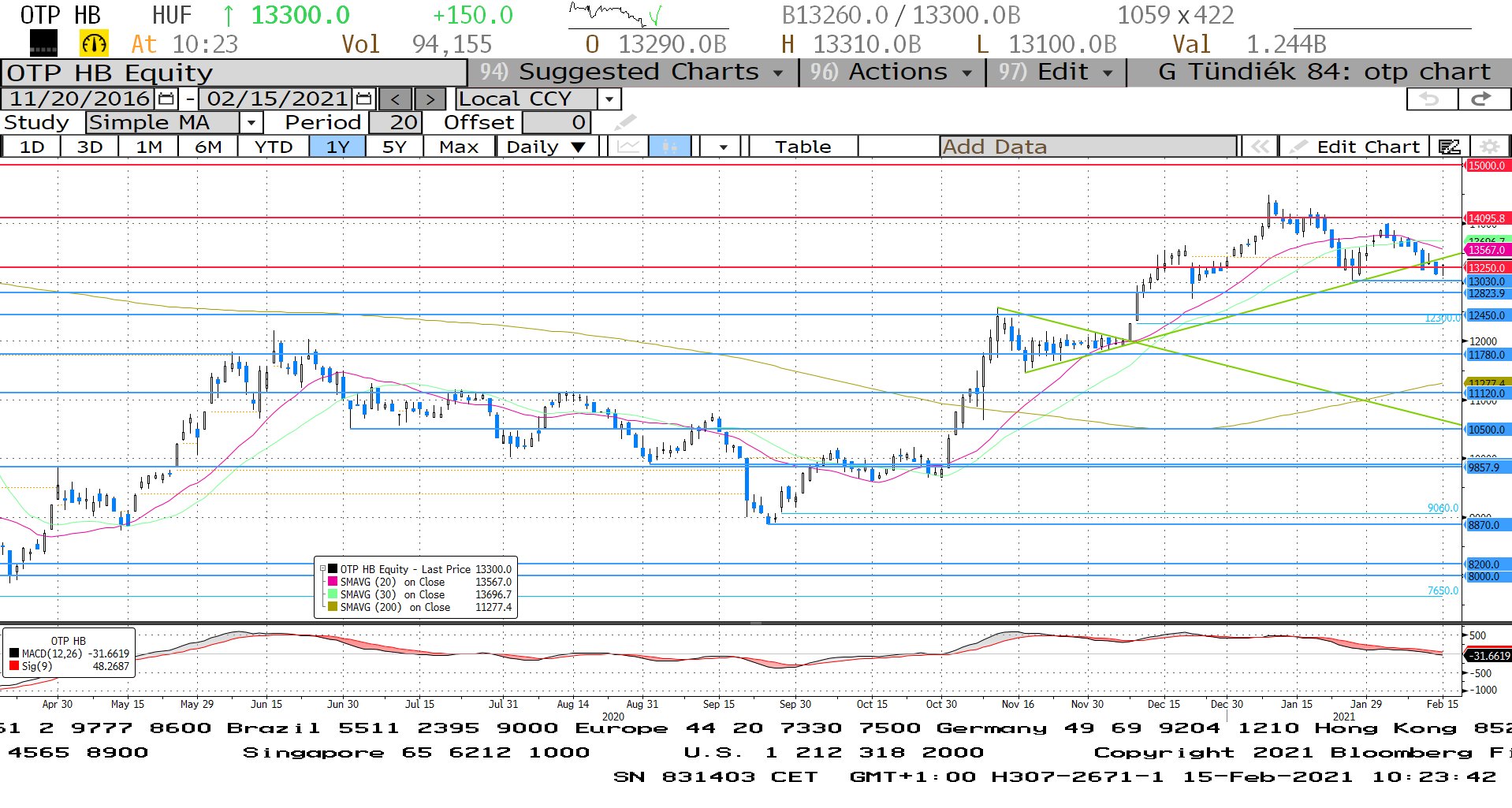Select the 6M time range
This screenshot has height=808, width=1512.
[208, 147]
